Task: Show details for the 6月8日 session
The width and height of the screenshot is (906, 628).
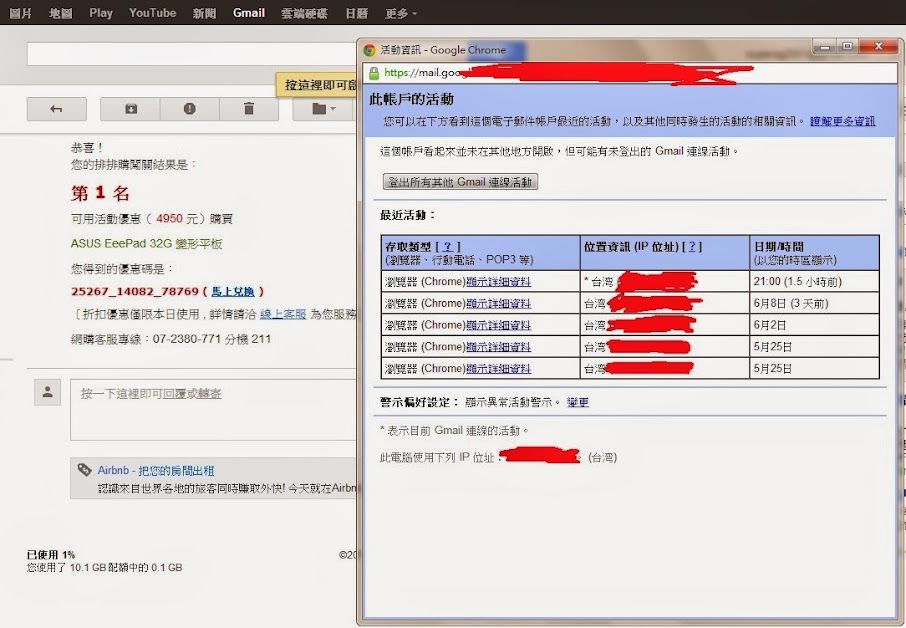Action: 498,303
